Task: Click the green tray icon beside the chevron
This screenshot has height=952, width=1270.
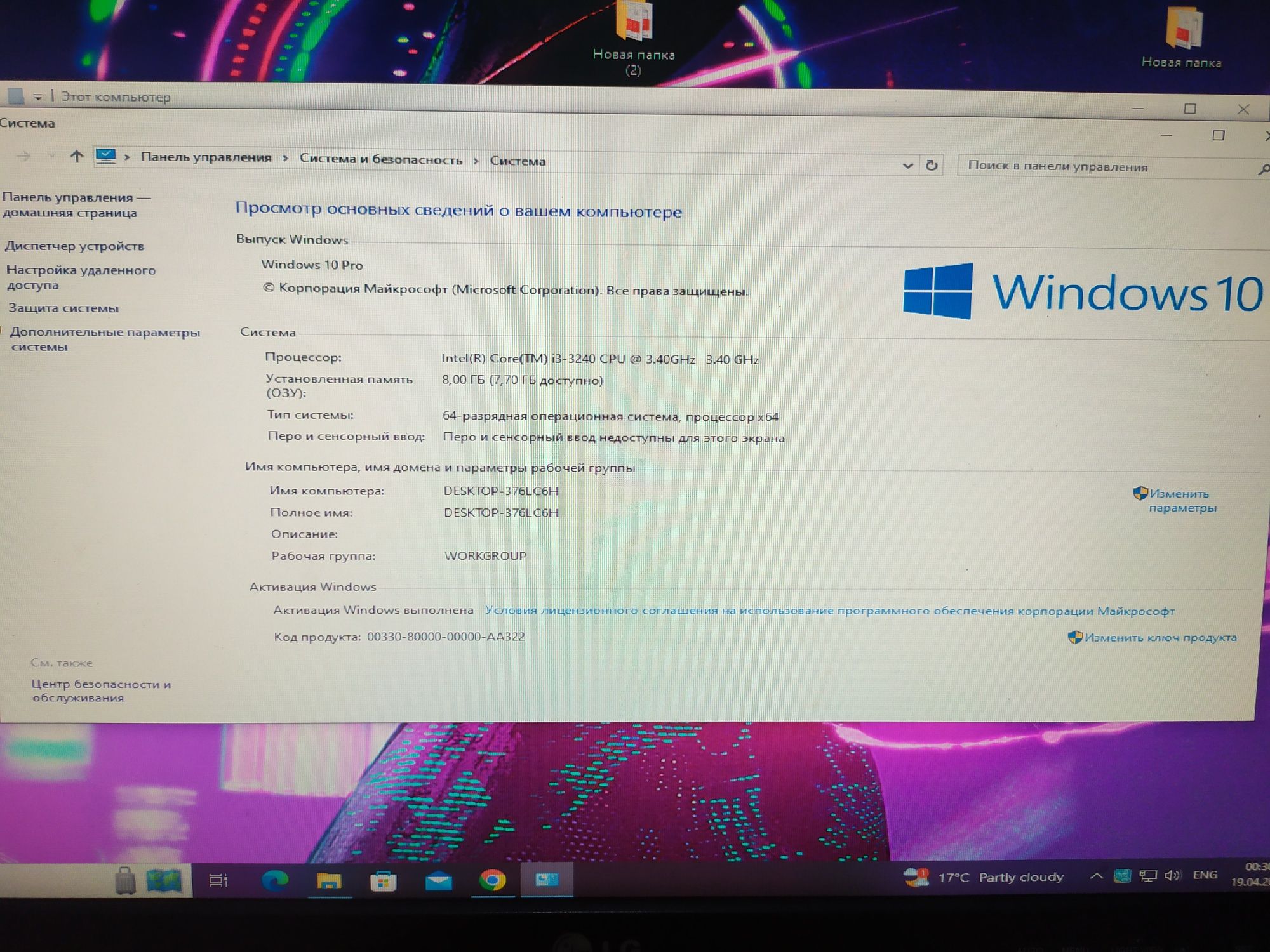Action: pos(1122,876)
